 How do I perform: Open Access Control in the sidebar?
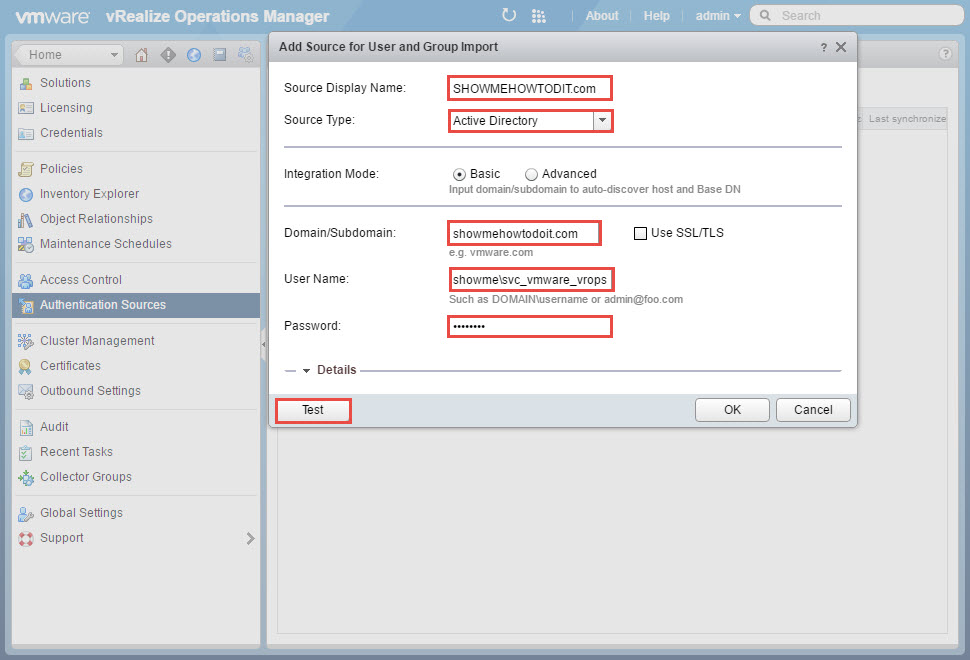click(80, 280)
